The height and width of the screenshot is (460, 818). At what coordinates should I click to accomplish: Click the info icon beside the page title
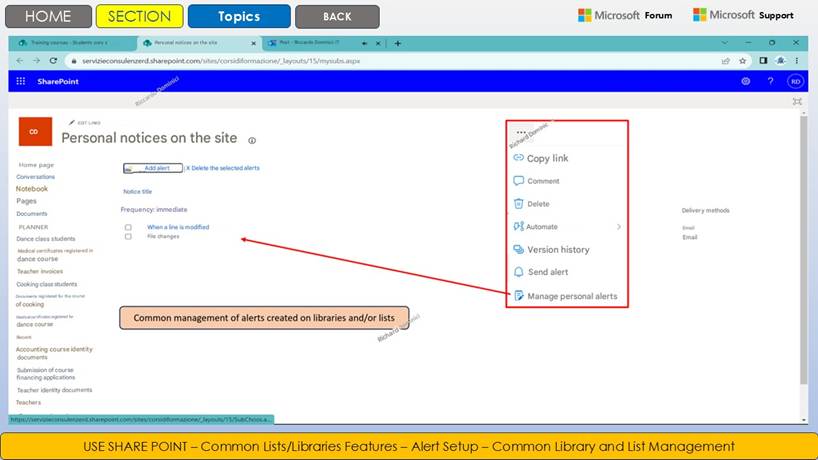(252, 140)
